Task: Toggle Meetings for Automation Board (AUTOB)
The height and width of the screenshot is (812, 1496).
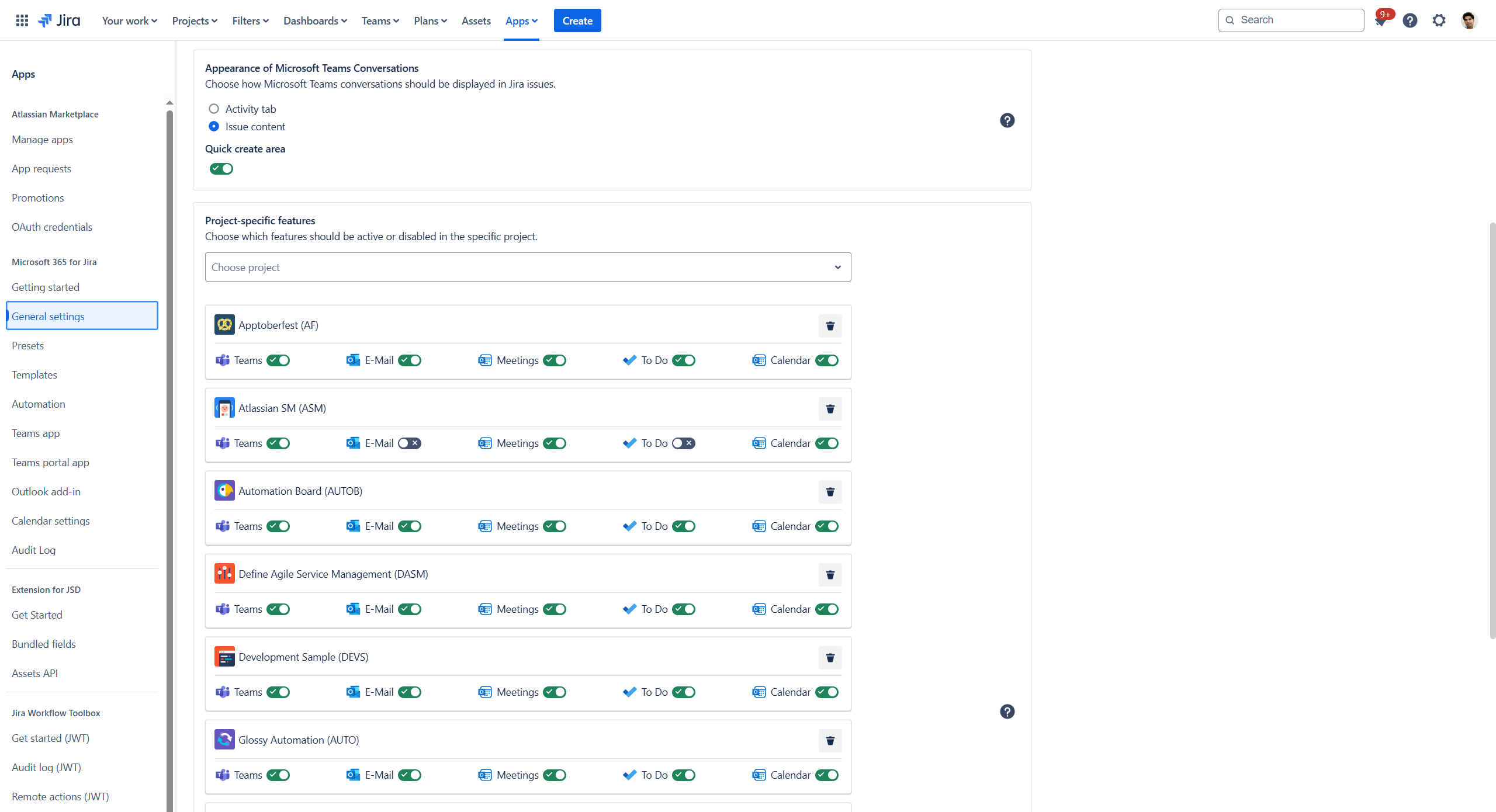Action: pos(555,526)
